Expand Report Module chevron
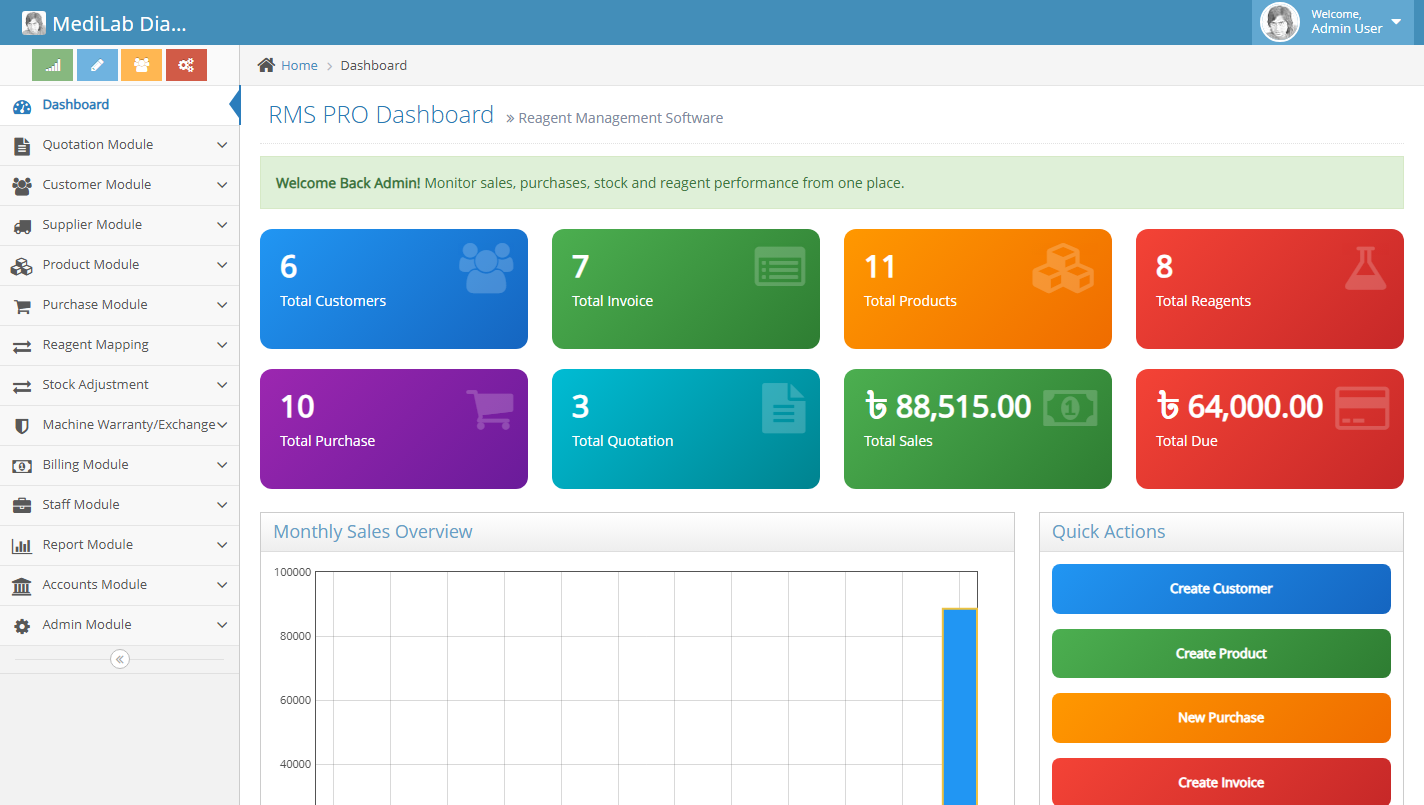This screenshot has height=805, width=1424. [x=222, y=545]
